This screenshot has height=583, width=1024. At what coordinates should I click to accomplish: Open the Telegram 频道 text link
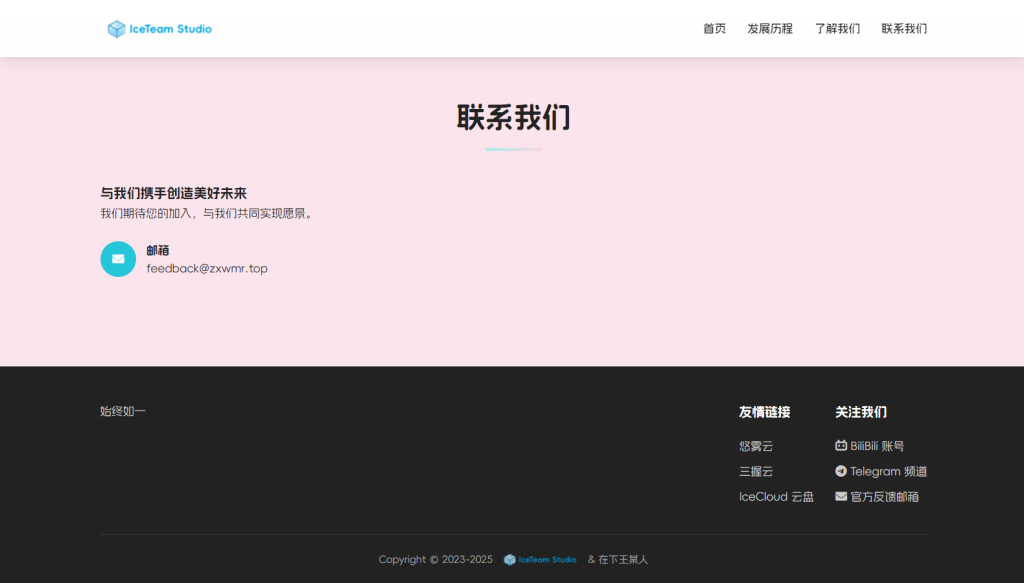pyautogui.click(x=888, y=472)
